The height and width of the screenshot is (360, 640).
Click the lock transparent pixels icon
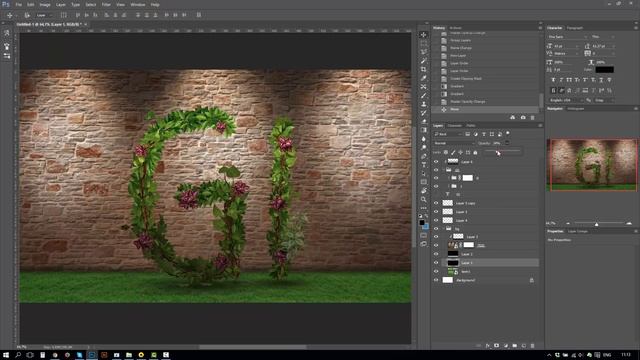click(446, 152)
